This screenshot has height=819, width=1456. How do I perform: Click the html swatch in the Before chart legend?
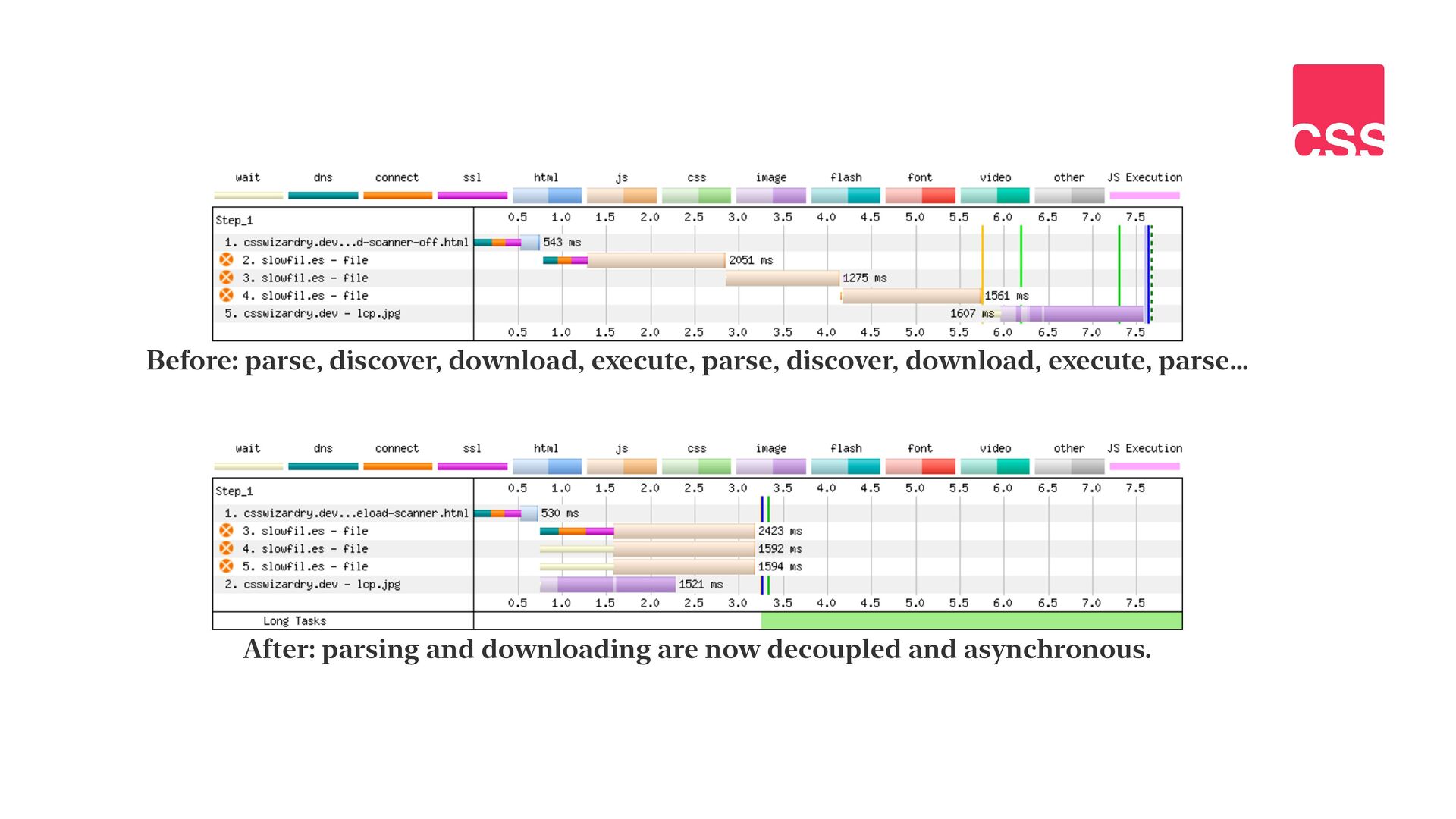[547, 196]
